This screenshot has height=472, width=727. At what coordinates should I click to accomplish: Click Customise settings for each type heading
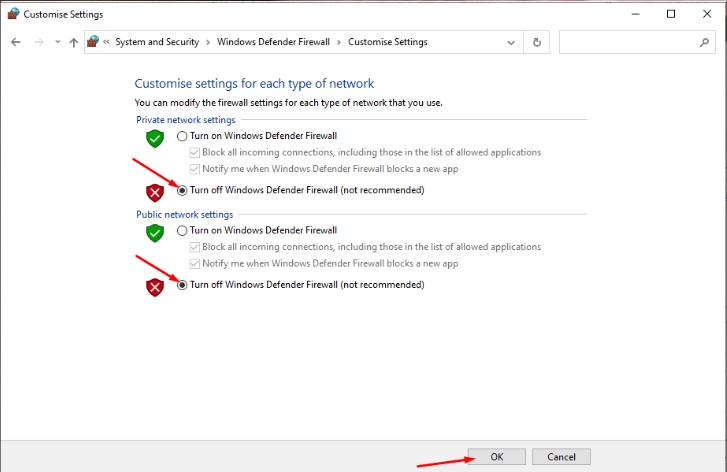pos(254,83)
